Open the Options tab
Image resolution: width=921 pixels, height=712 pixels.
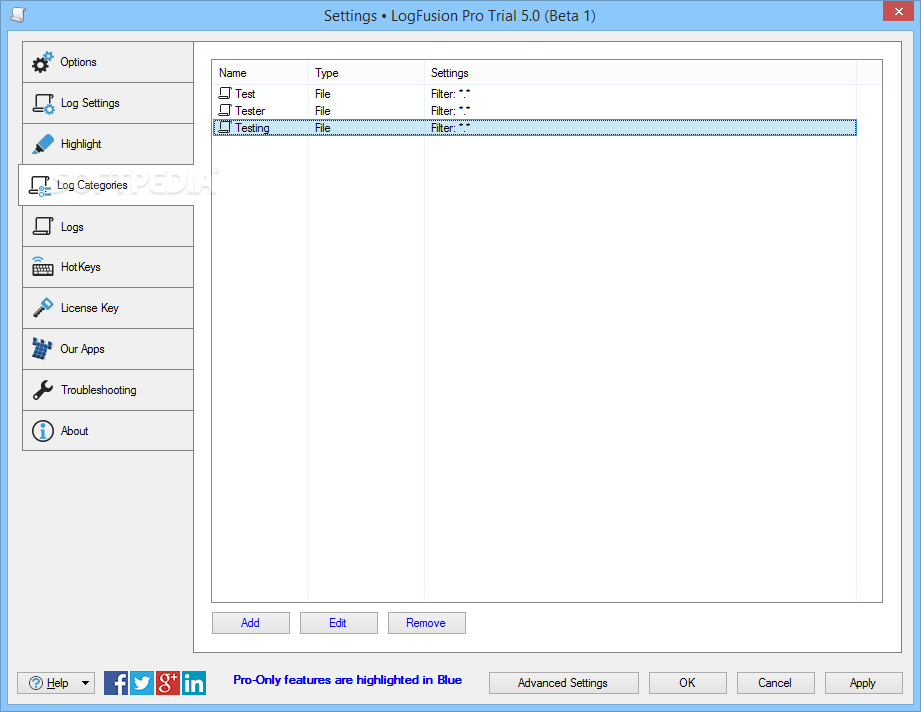coord(108,62)
